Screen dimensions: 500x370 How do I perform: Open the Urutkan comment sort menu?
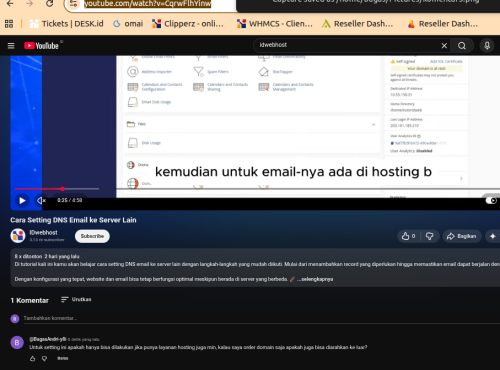click(x=76, y=300)
